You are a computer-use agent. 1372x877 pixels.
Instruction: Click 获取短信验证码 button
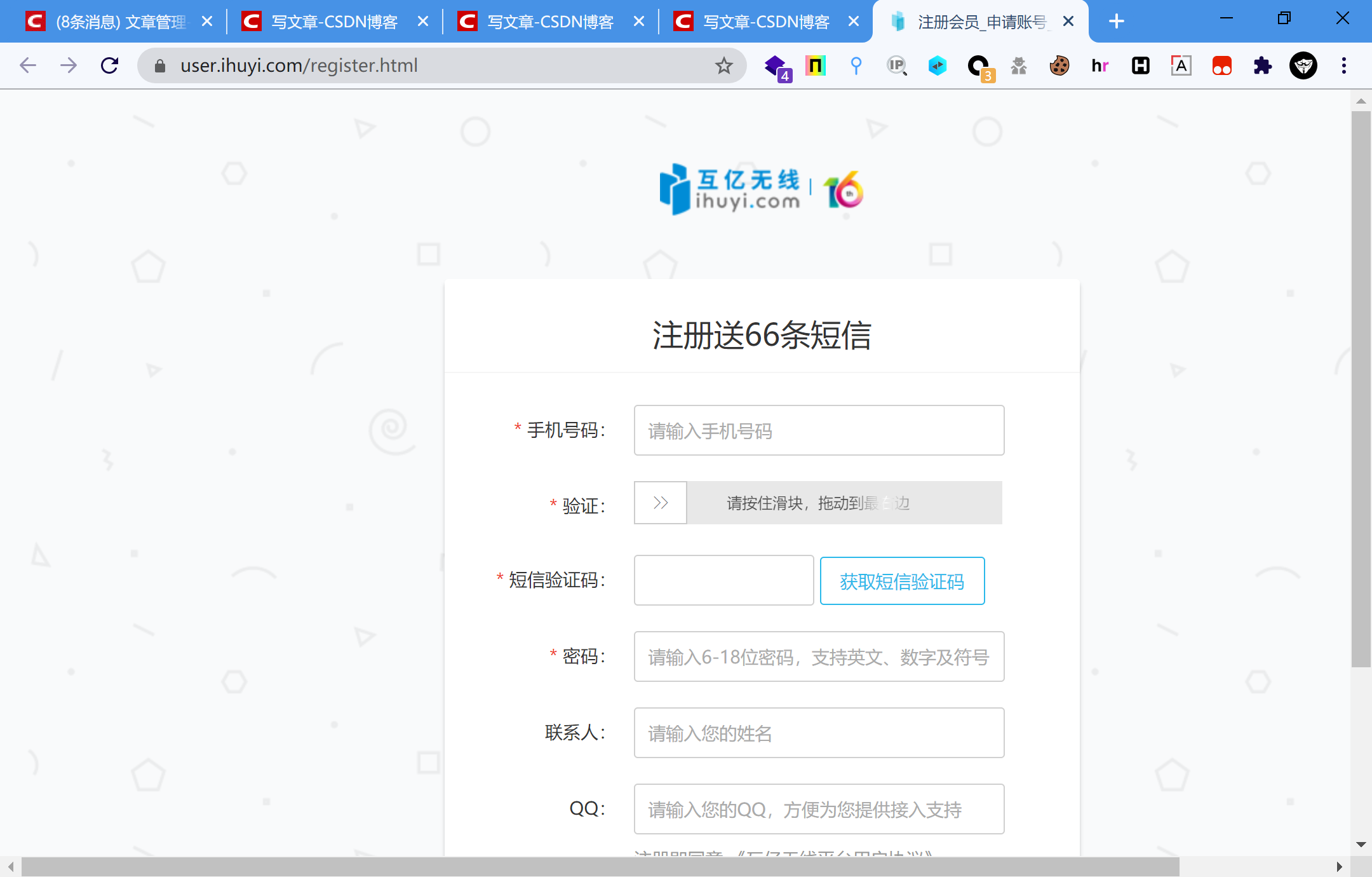902,581
